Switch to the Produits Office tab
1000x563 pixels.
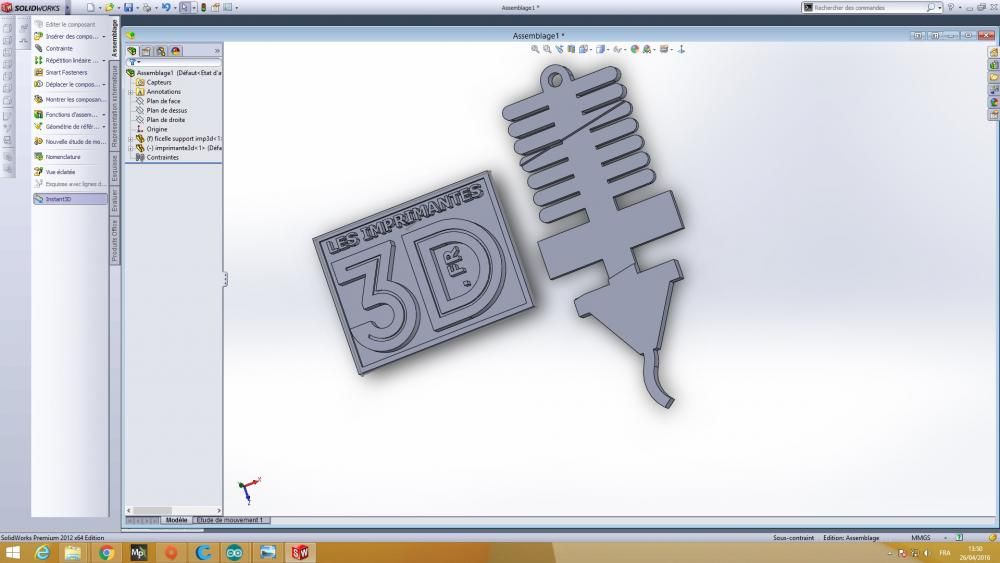point(115,241)
